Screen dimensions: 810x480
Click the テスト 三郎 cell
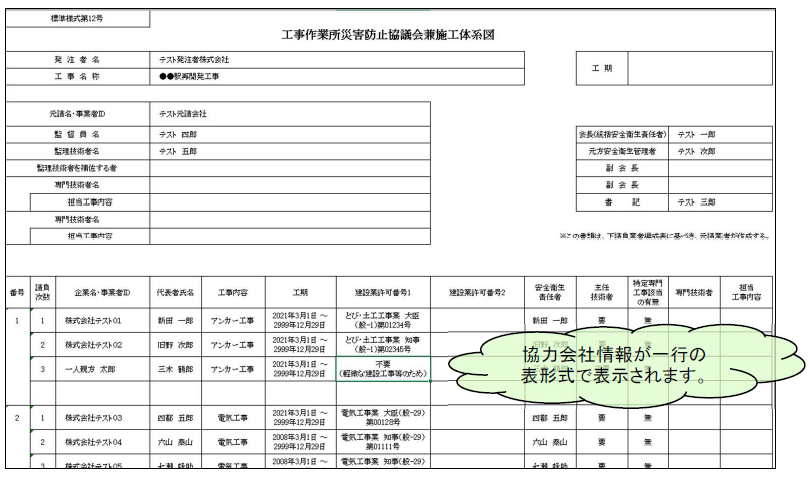(x=720, y=203)
